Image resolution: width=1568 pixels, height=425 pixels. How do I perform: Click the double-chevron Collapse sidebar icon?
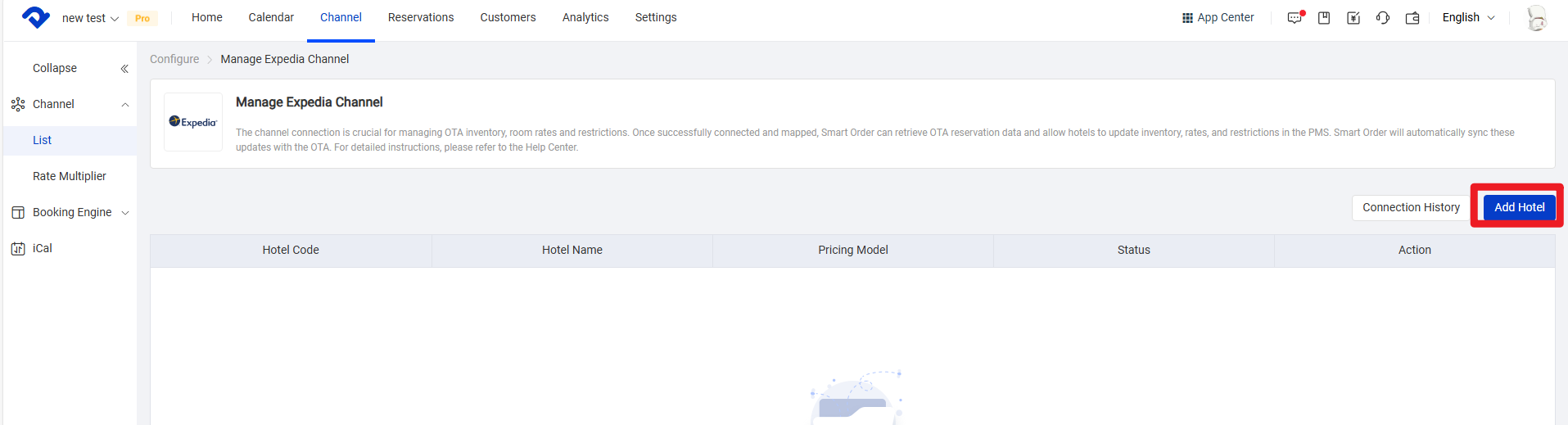pyautogui.click(x=124, y=69)
